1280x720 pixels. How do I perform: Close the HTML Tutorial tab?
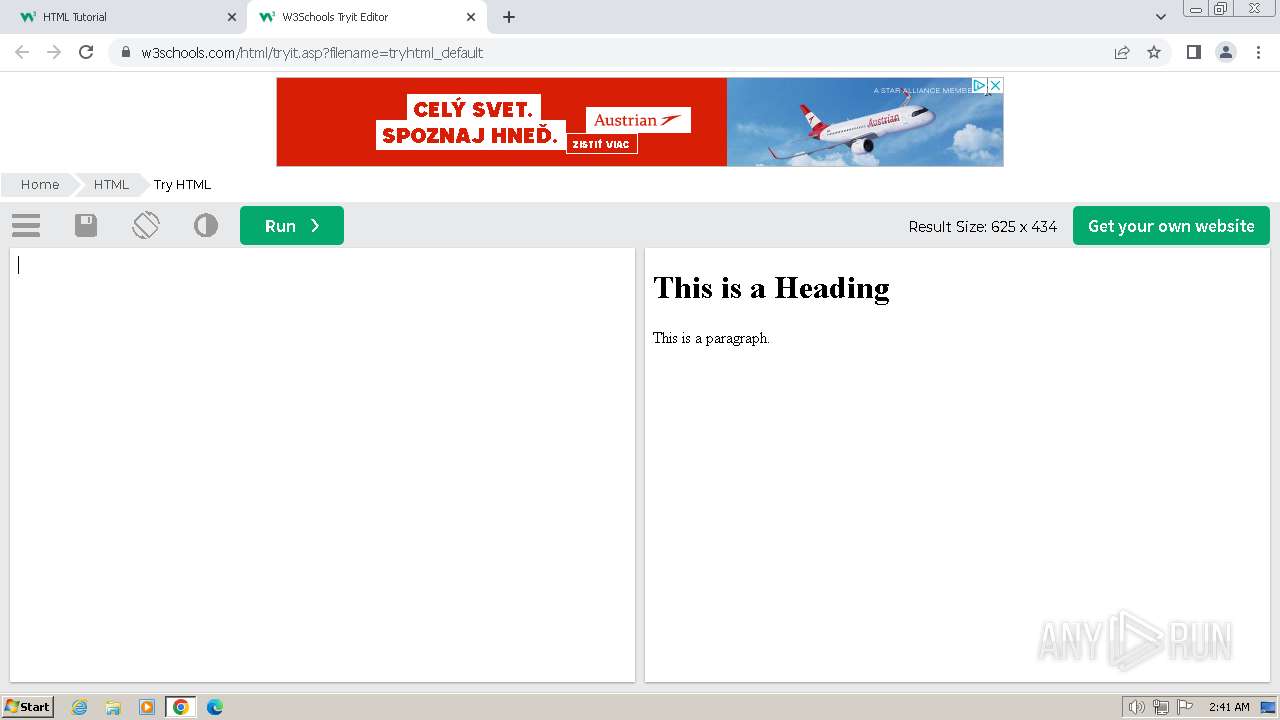pos(232,17)
